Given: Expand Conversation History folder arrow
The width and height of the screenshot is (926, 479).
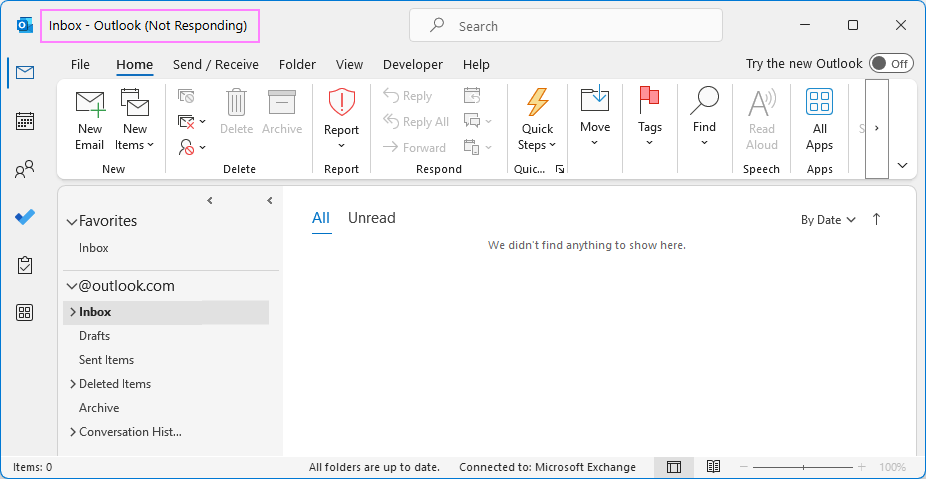Looking at the screenshot, I should [73, 432].
